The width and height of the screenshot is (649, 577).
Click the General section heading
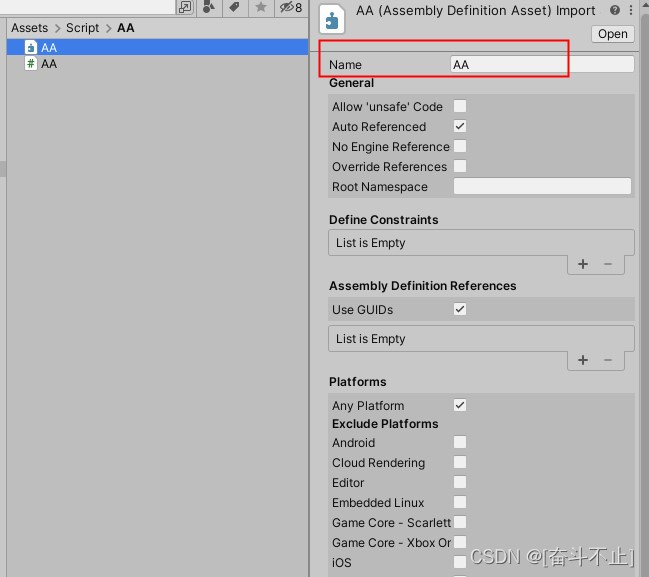coord(351,83)
